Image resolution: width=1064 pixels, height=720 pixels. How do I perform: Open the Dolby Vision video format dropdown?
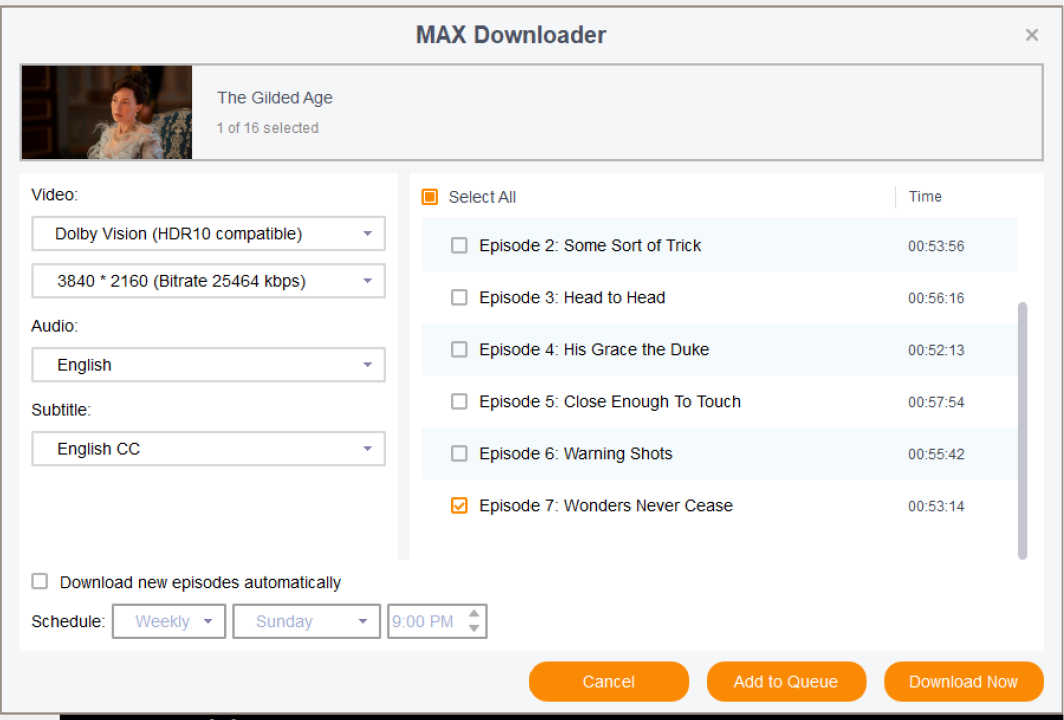(208, 233)
